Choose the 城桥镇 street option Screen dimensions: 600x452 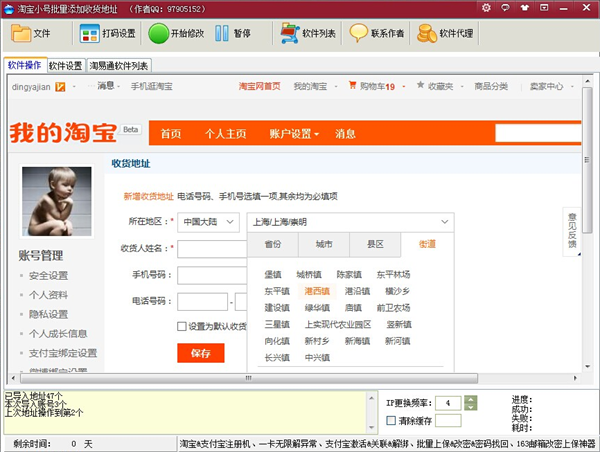309,274
